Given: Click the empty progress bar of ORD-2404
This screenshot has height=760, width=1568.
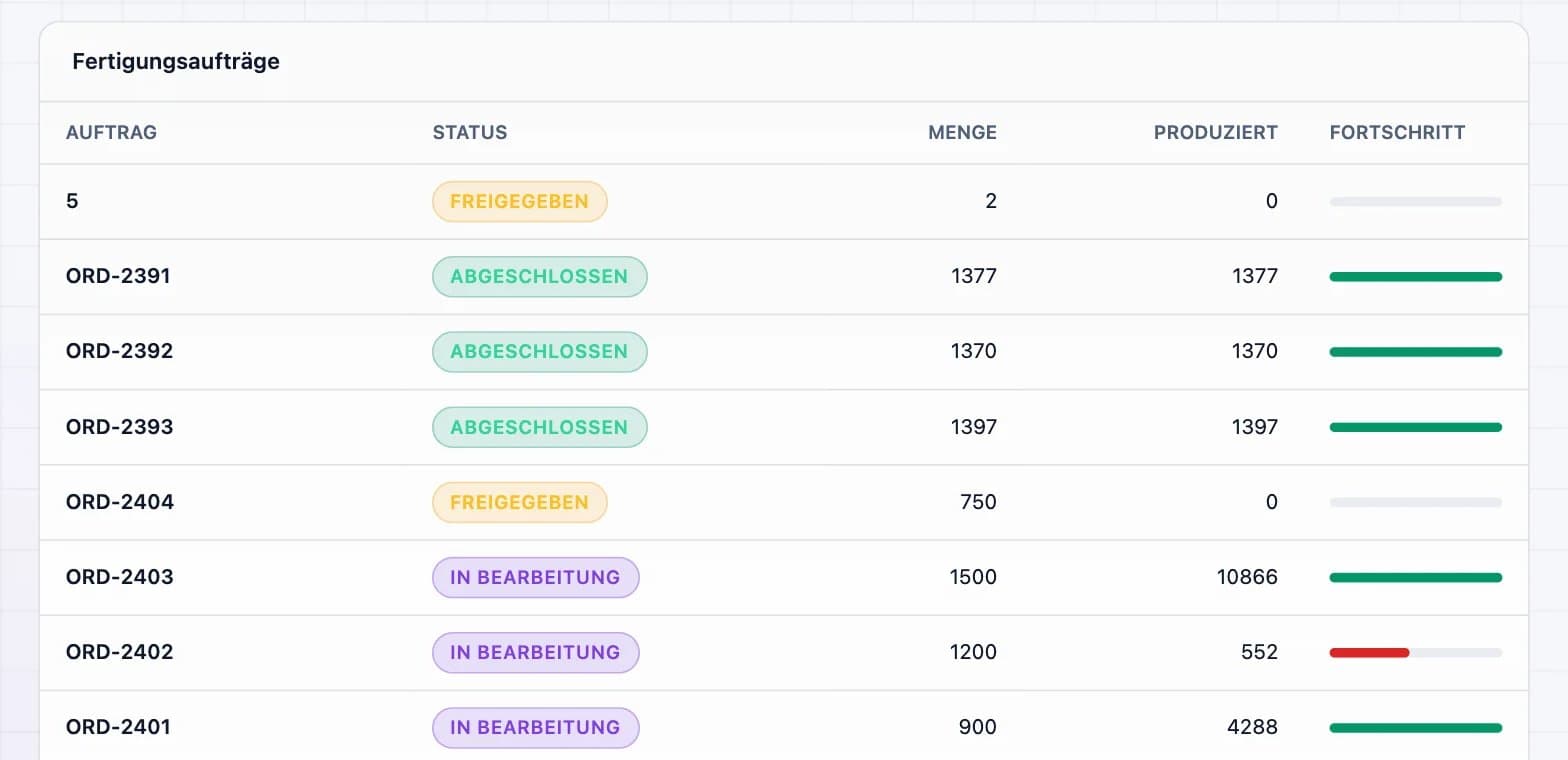Looking at the screenshot, I should pos(1416,502).
